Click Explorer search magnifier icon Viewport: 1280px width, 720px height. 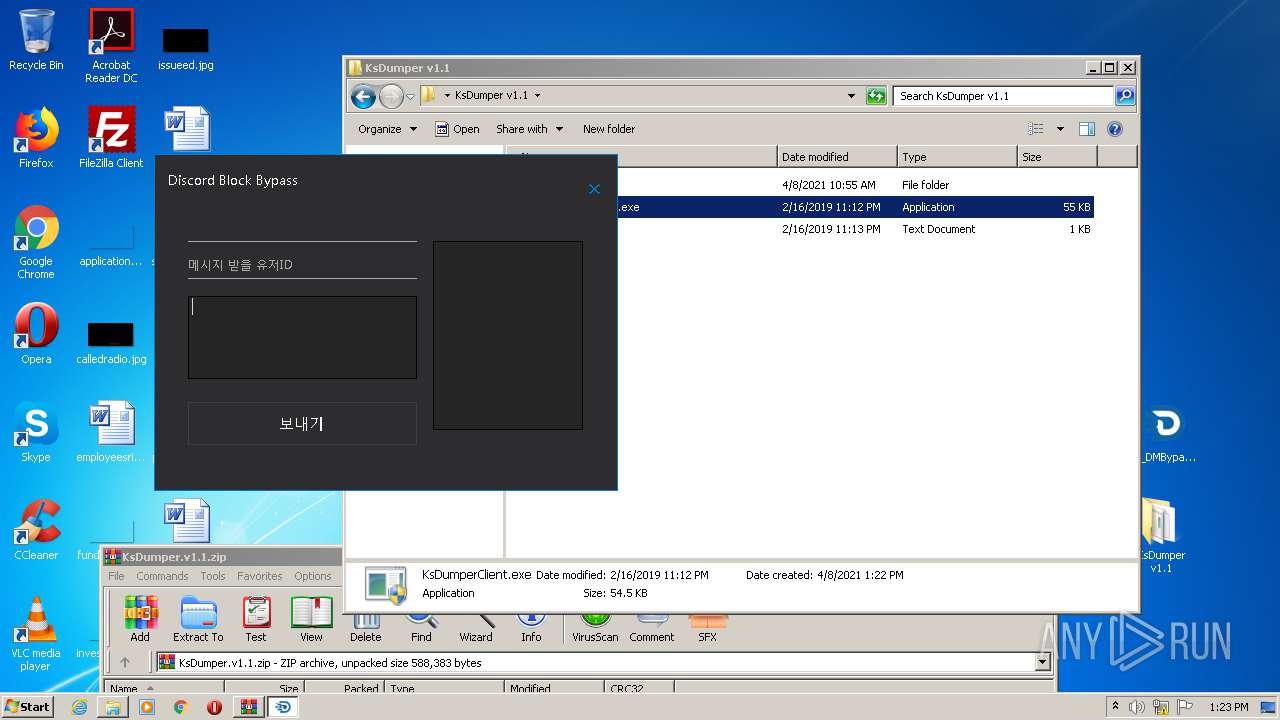point(1125,96)
